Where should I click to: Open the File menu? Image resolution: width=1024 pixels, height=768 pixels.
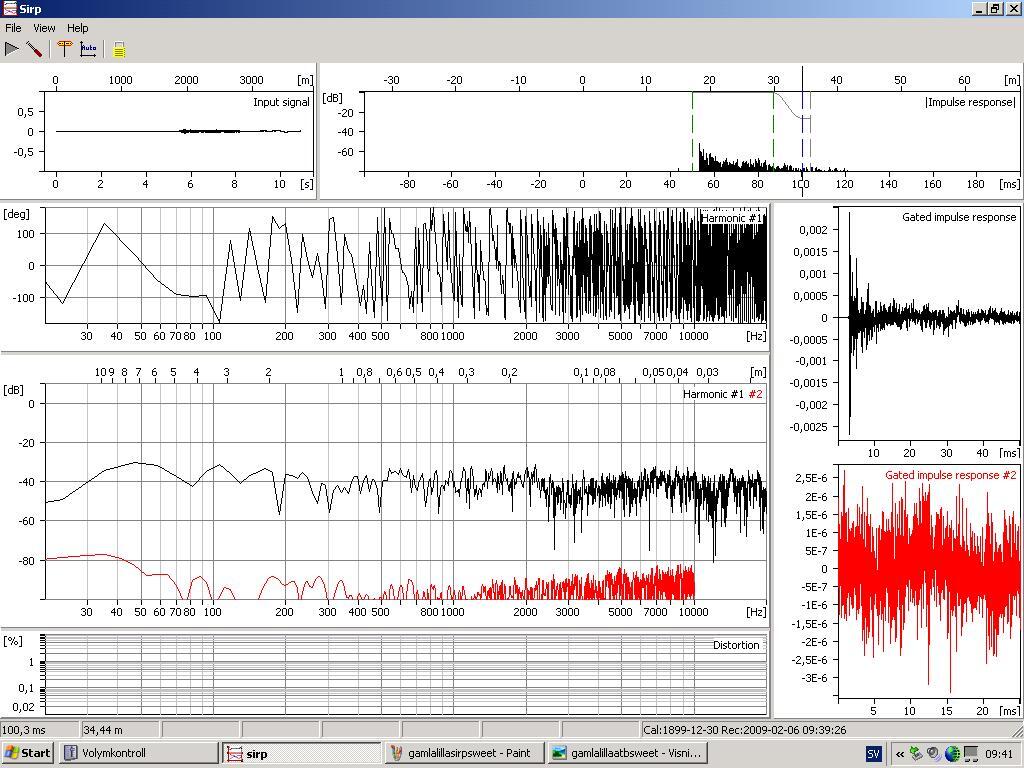(13, 28)
